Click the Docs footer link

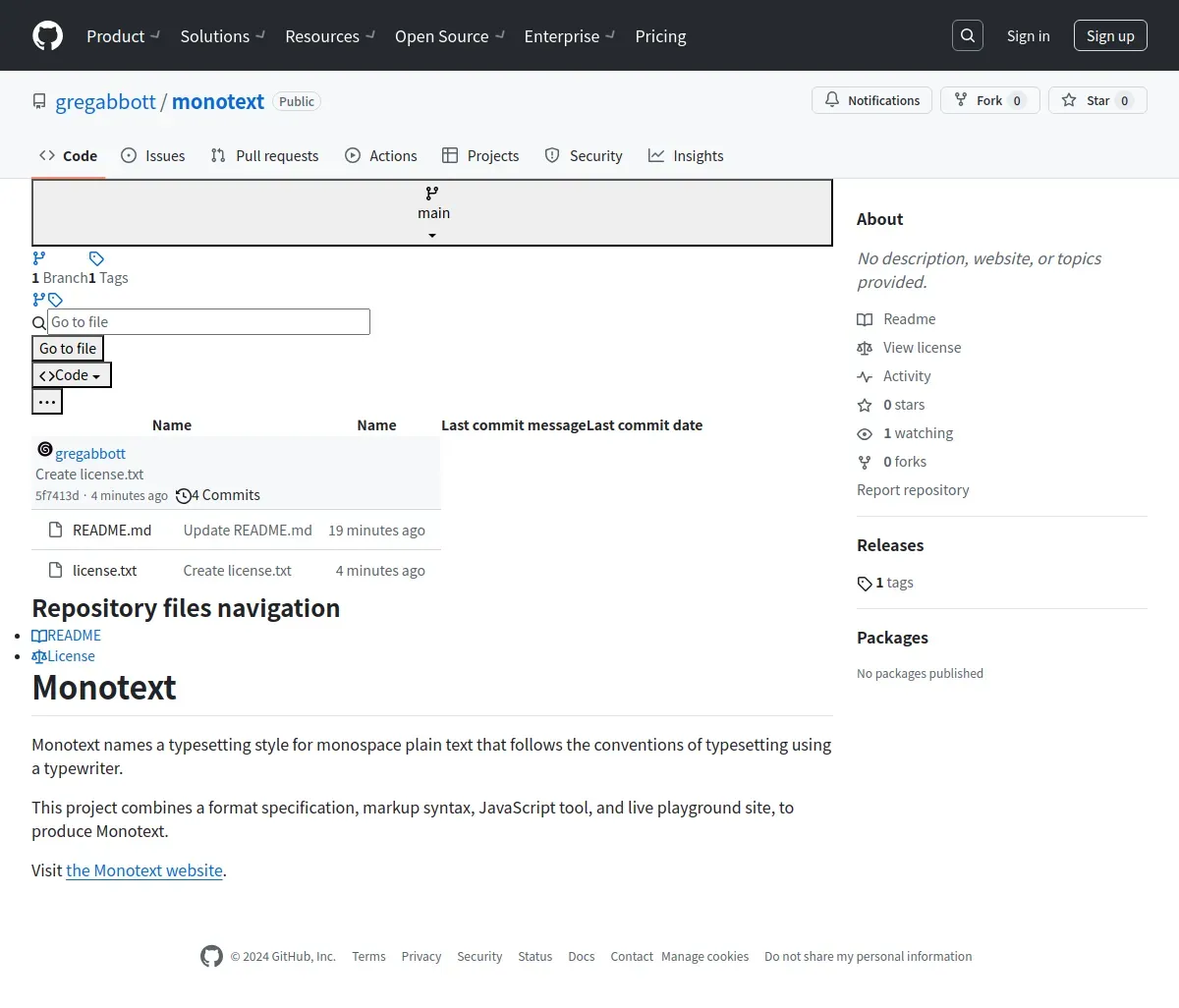[x=582, y=957]
